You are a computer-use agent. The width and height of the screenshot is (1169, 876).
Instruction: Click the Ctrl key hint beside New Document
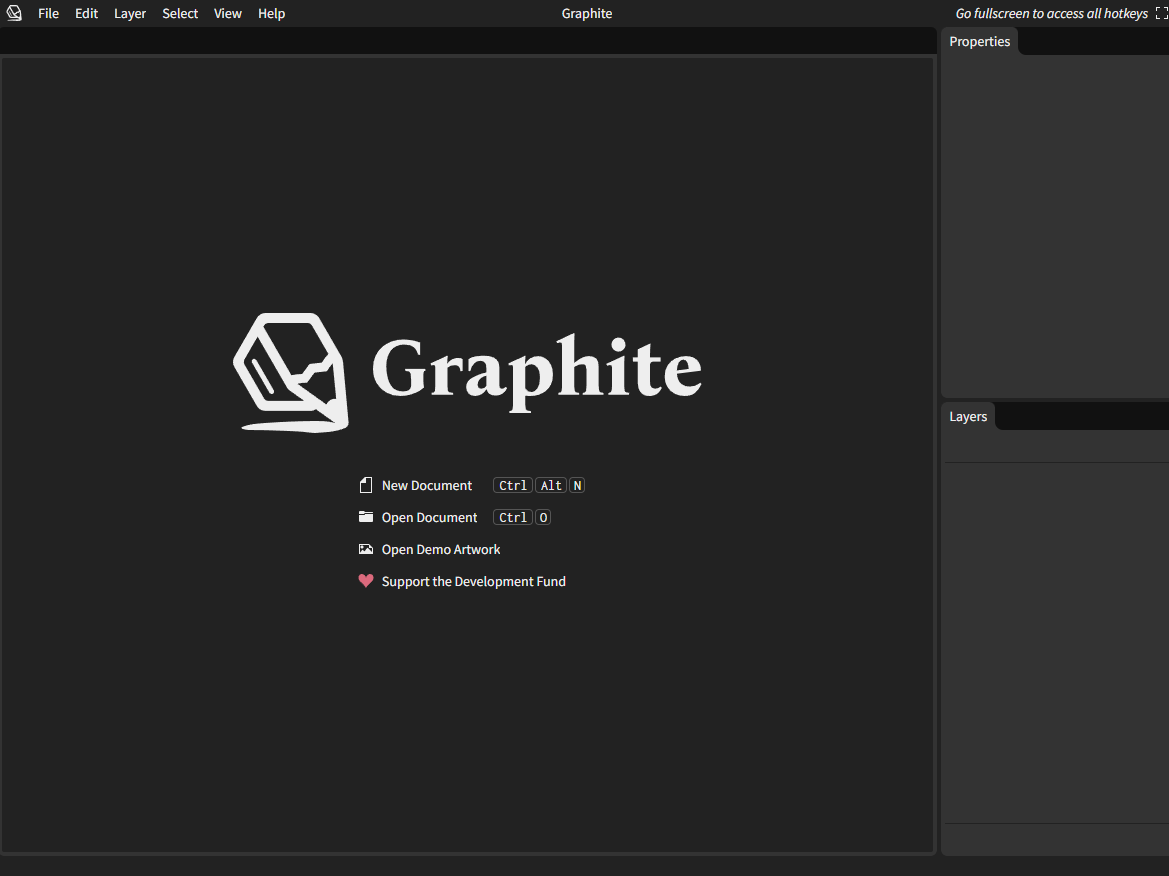click(x=513, y=485)
